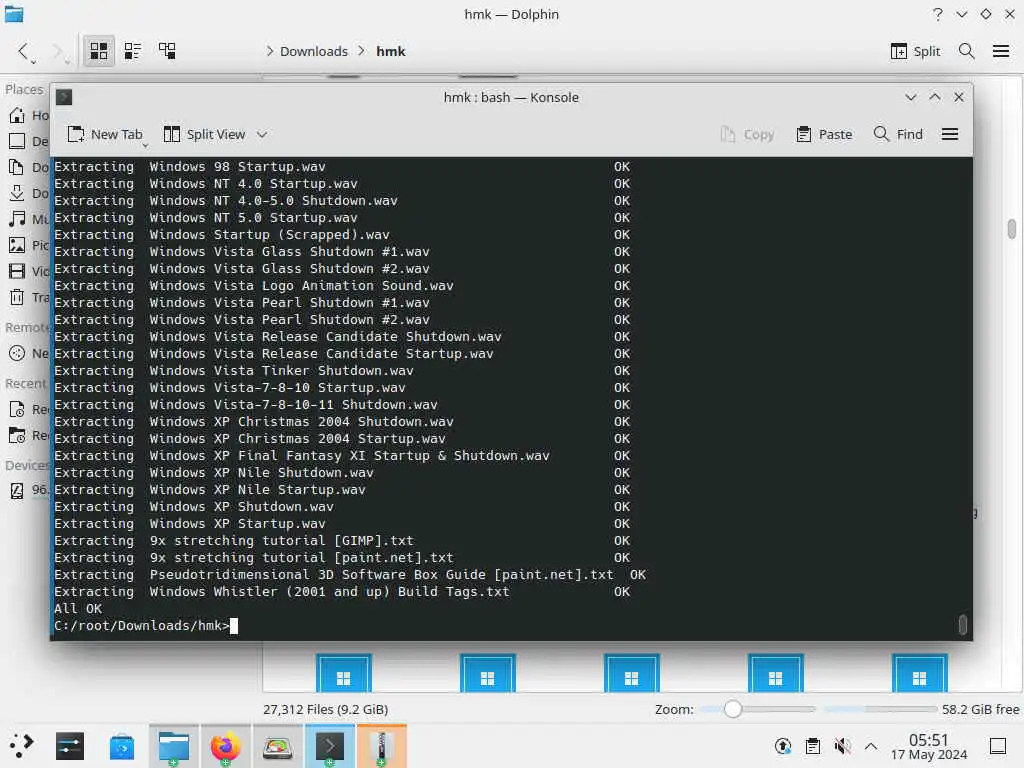
Task: Click Dolphin help question mark button
Action: click(938, 14)
